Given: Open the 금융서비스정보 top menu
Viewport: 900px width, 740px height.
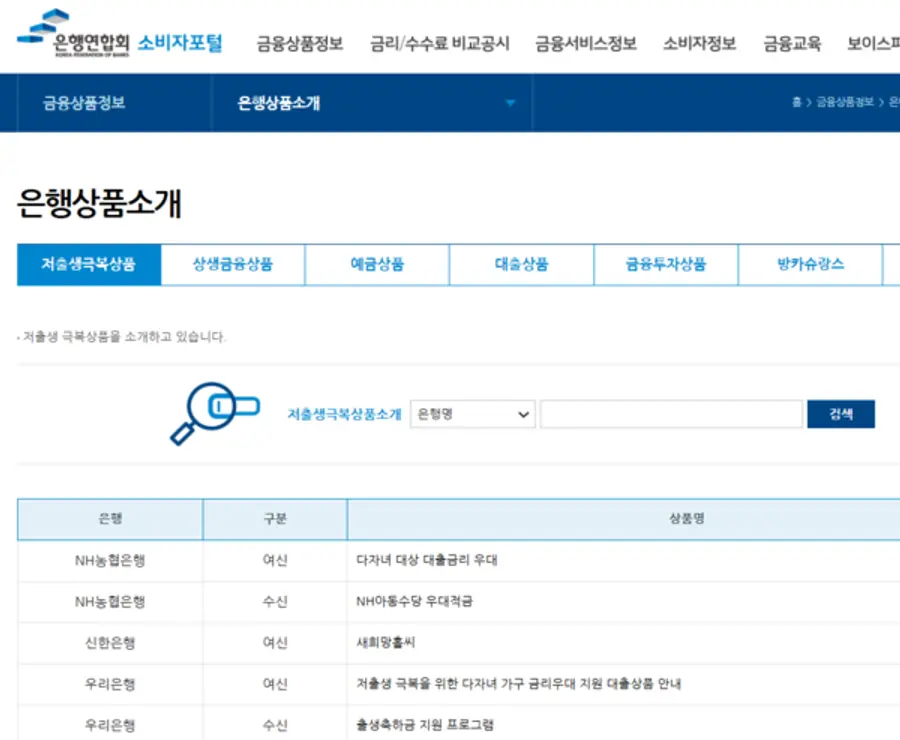Looking at the screenshot, I should pos(586,44).
